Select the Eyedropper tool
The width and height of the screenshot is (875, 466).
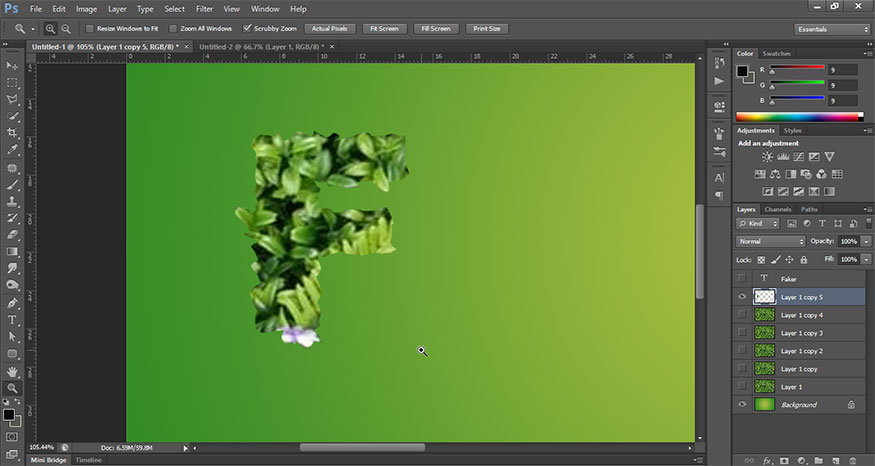12,150
